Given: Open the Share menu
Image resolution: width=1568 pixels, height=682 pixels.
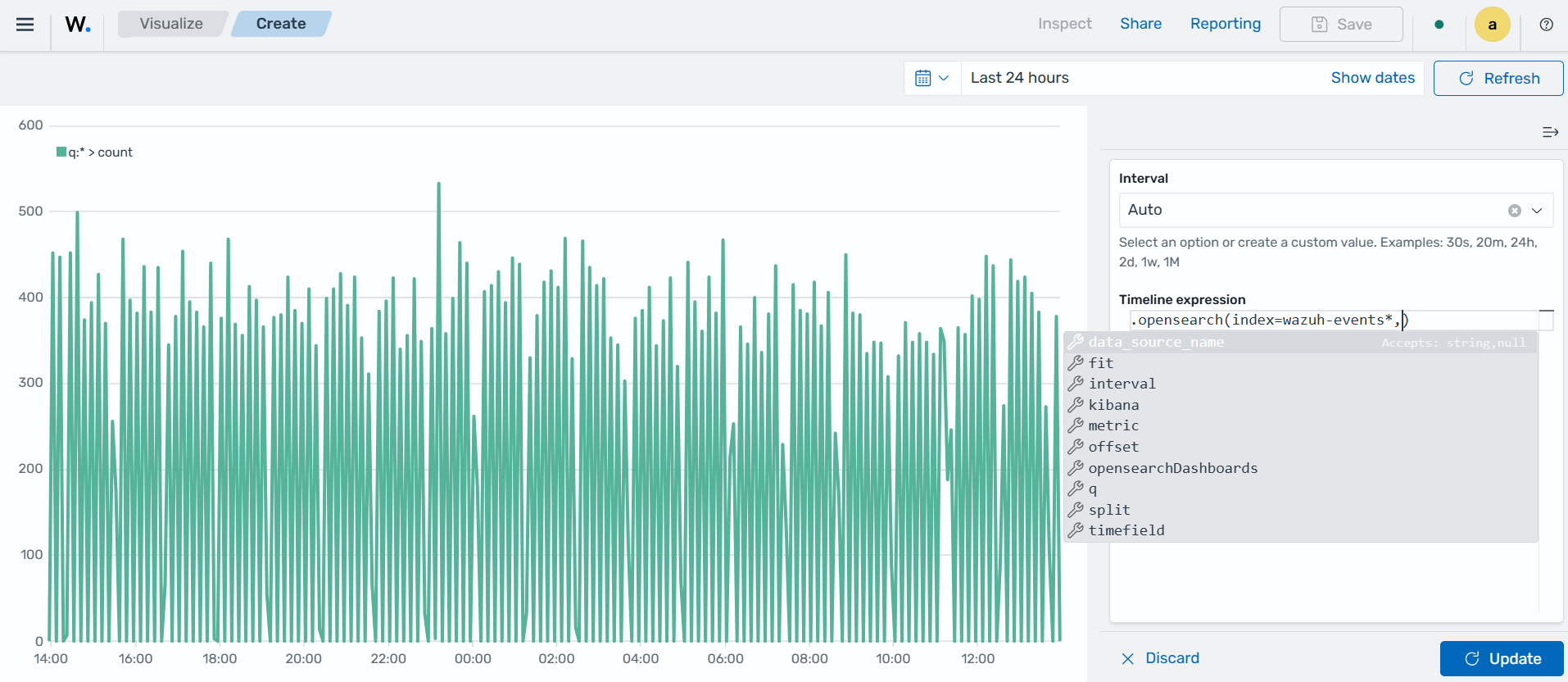Looking at the screenshot, I should pos(1140,24).
